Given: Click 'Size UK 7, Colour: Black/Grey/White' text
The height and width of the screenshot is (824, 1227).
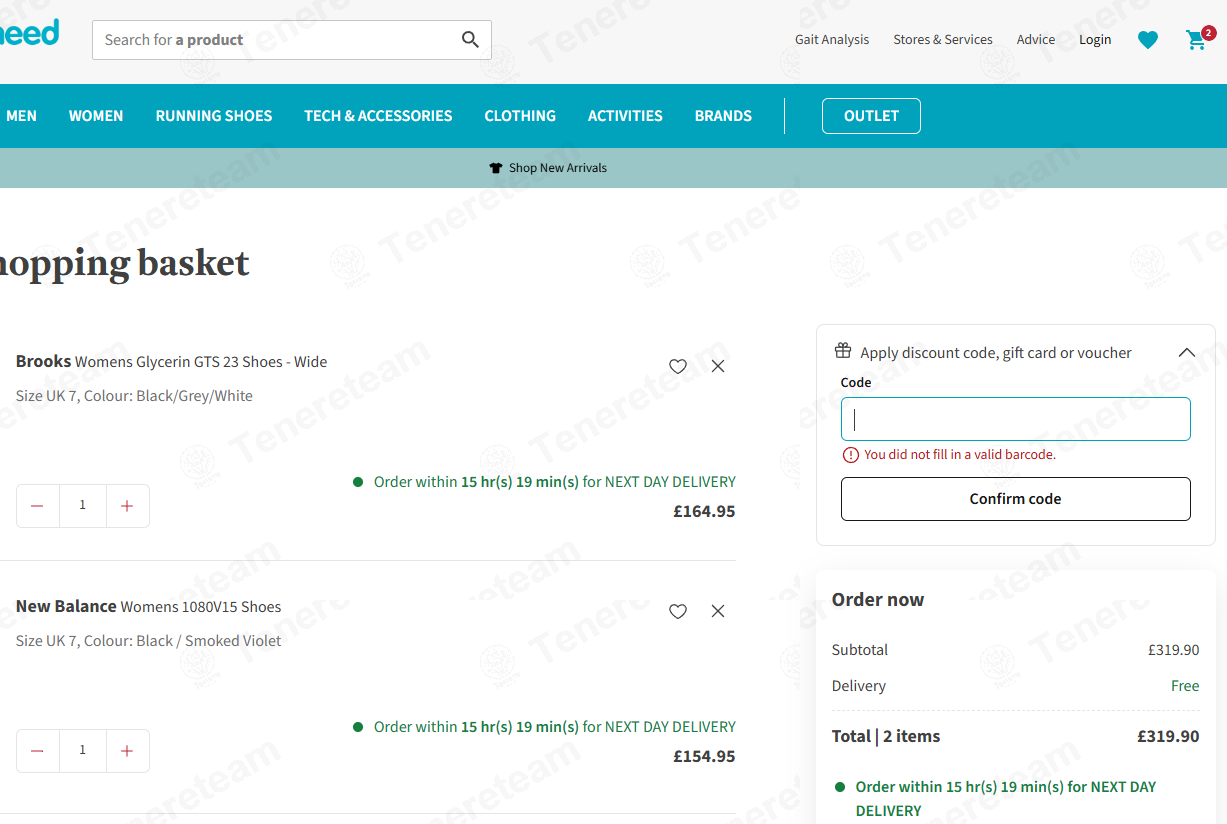Looking at the screenshot, I should click(134, 396).
